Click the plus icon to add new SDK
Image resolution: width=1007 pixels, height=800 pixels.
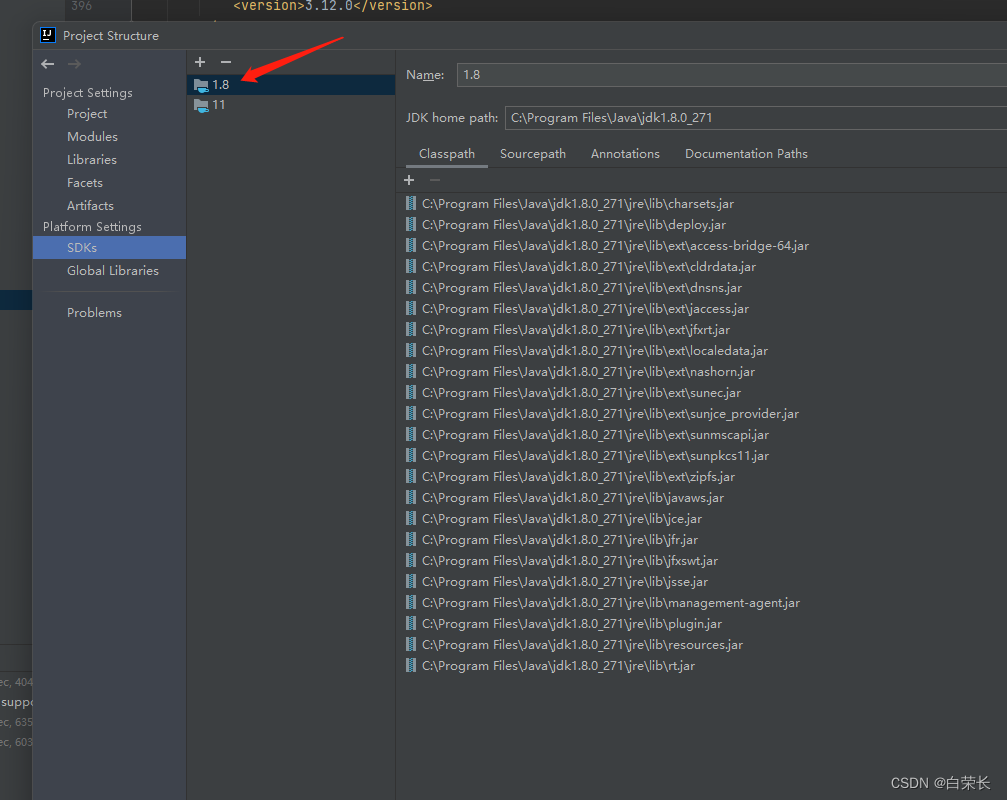[200, 62]
